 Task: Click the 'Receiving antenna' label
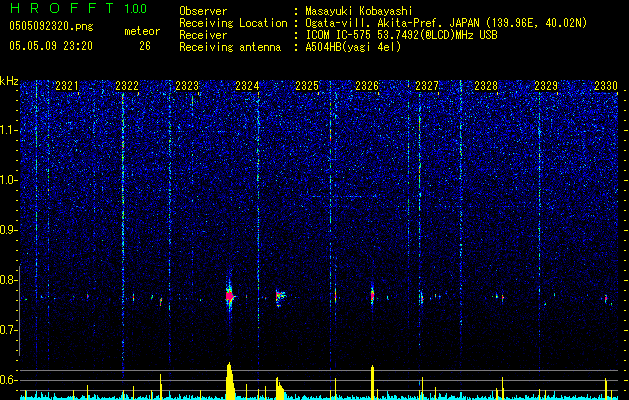[230, 47]
